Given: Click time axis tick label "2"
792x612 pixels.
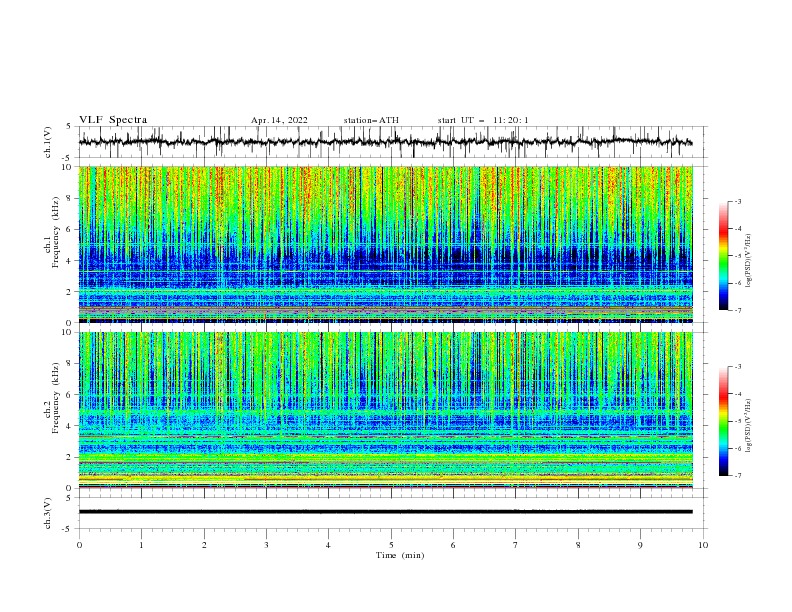Looking at the screenshot, I should pyautogui.click(x=204, y=545).
